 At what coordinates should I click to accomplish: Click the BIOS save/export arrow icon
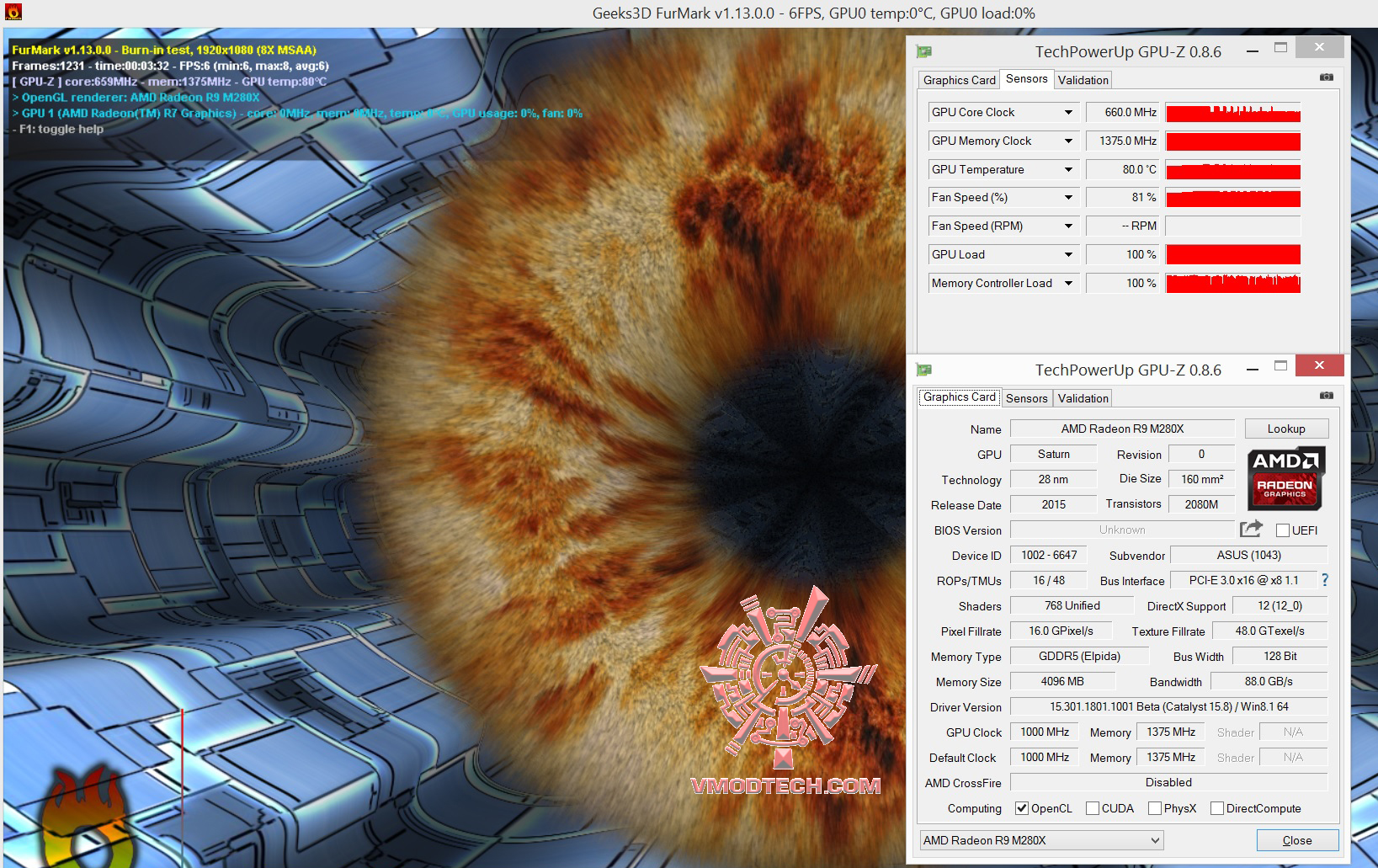tap(1252, 529)
